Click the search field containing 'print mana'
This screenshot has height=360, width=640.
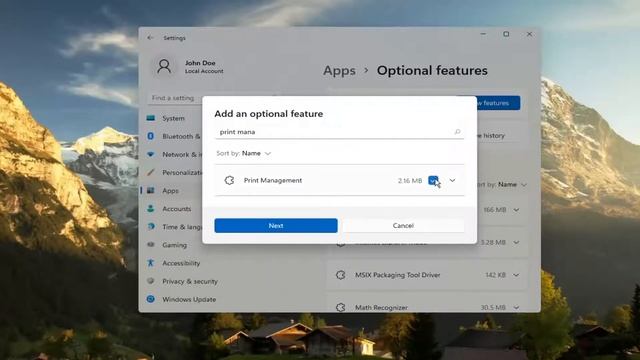click(x=339, y=132)
